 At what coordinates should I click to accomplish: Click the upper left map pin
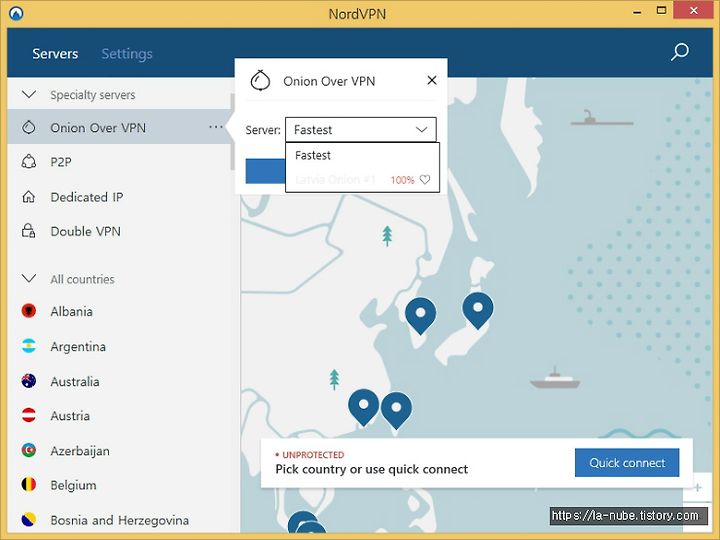coord(421,315)
